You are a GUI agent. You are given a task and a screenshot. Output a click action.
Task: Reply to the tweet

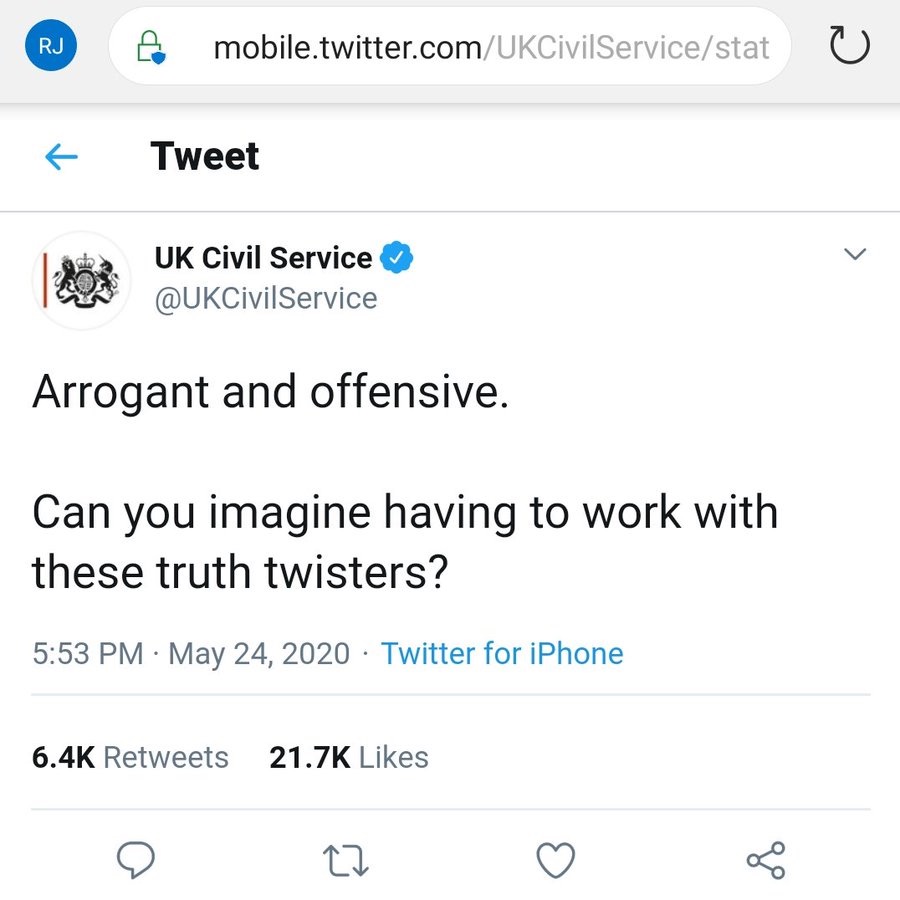pyautogui.click(x=136, y=859)
